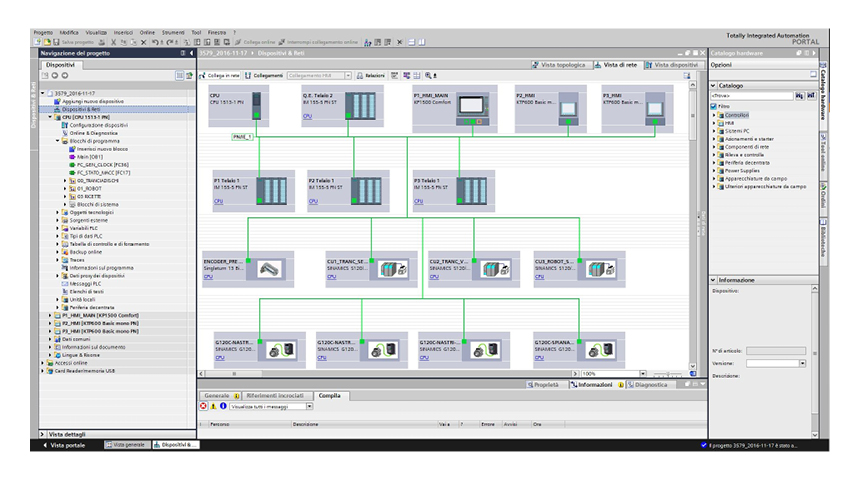This screenshot has height=480, width=860.
Task: Click the undo arrow icon
Action: [155, 42]
